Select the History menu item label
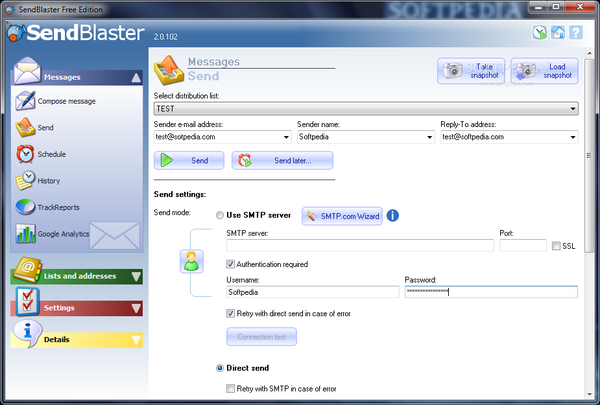The image size is (600, 405). pyautogui.click(x=49, y=181)
